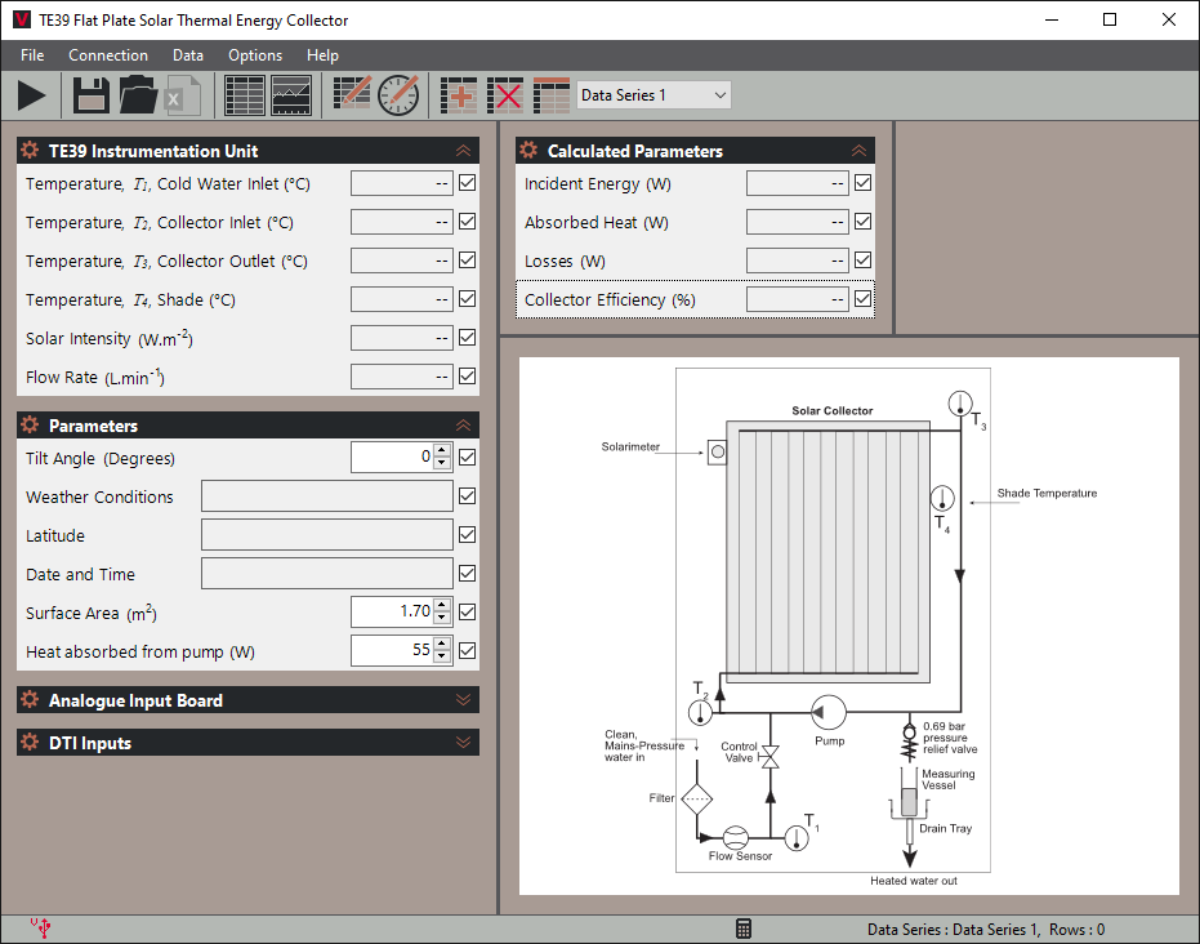Expand the DTI Inputs panel
This screenshot has width=1200, height=944.
pyautogui.click(x=462, y=742)
